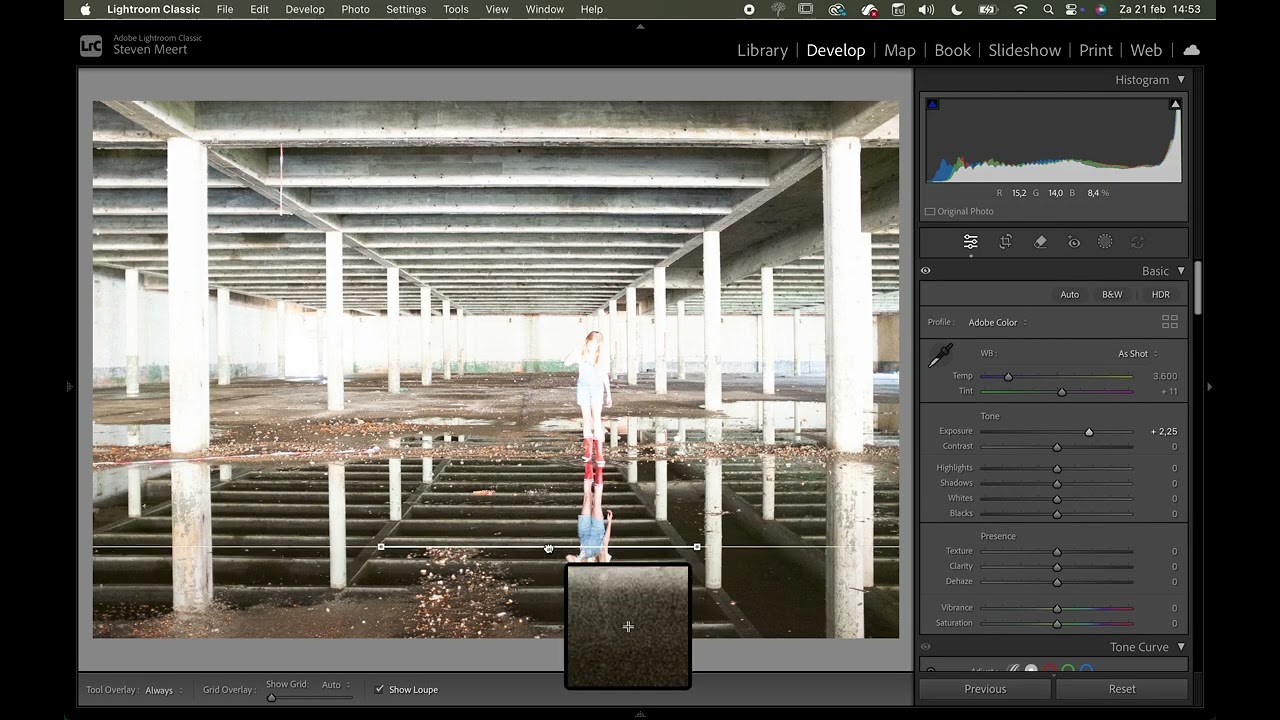Toggle the Show Loupe checkbox

click(379, 689)
